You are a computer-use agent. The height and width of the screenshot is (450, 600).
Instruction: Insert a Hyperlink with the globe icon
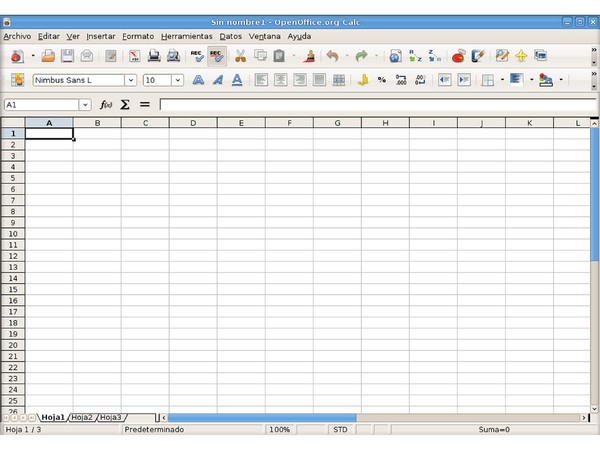click(395, 56)
